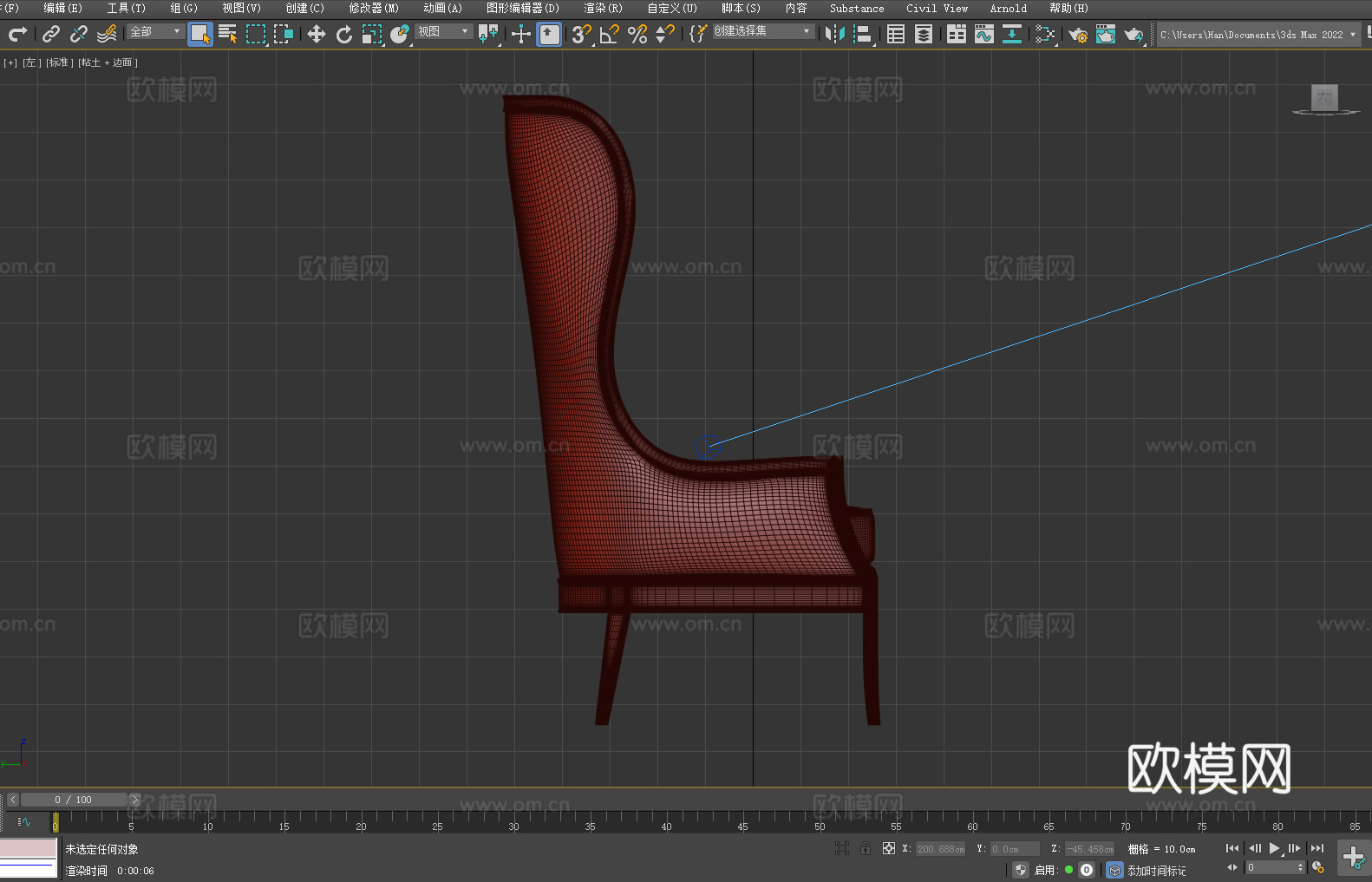Click the [+] viewport label menu
Screen dimensions: 1372x882
[10, 62]
